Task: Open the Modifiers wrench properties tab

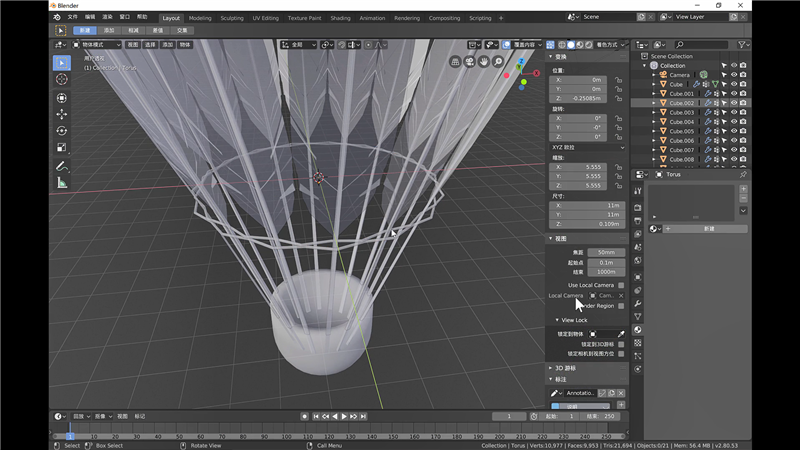Action: [638, 304]
